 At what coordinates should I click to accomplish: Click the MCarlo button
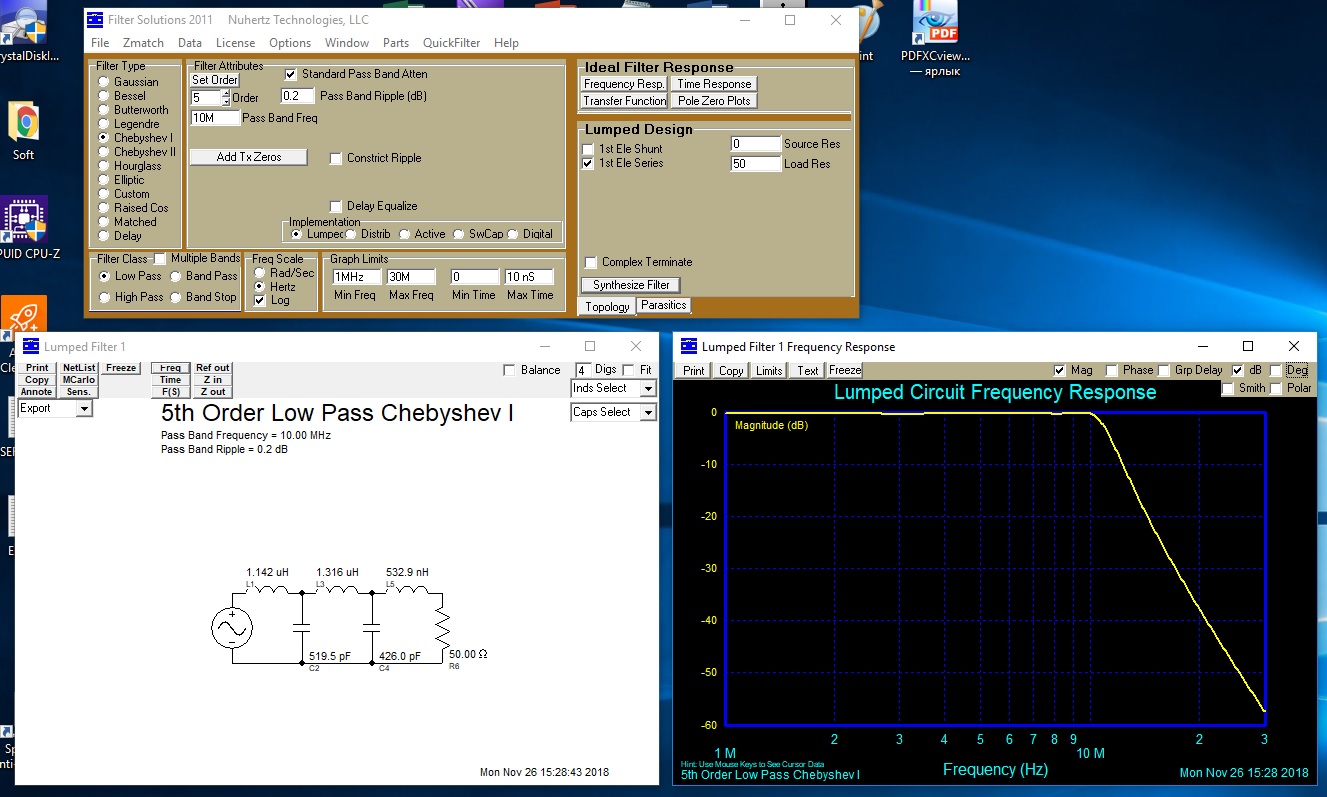tap(79, 380)
